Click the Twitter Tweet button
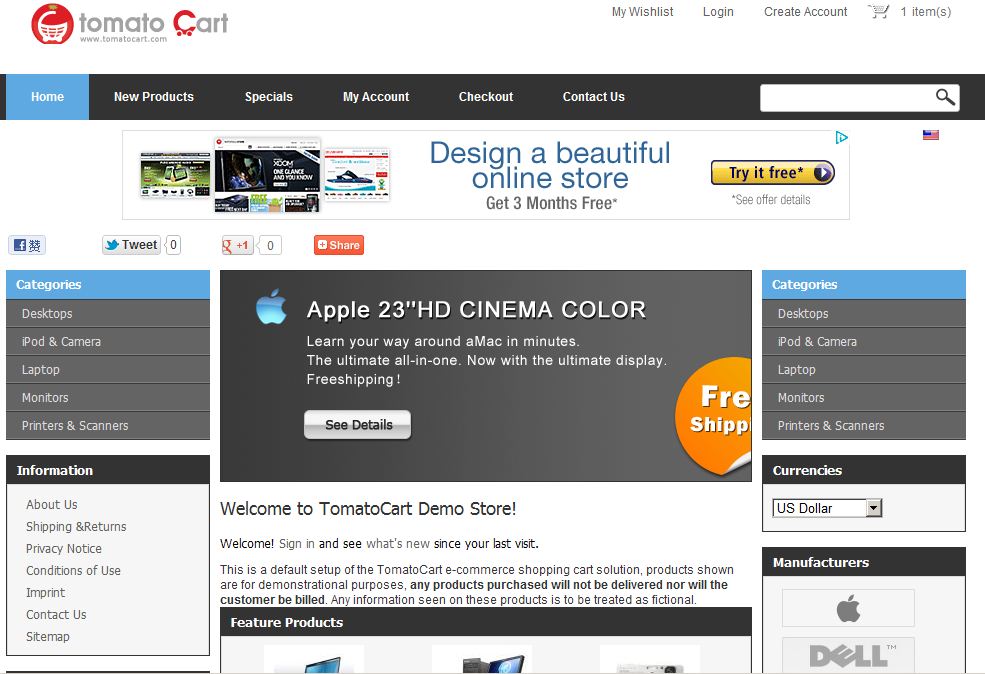 coord(132,245)
